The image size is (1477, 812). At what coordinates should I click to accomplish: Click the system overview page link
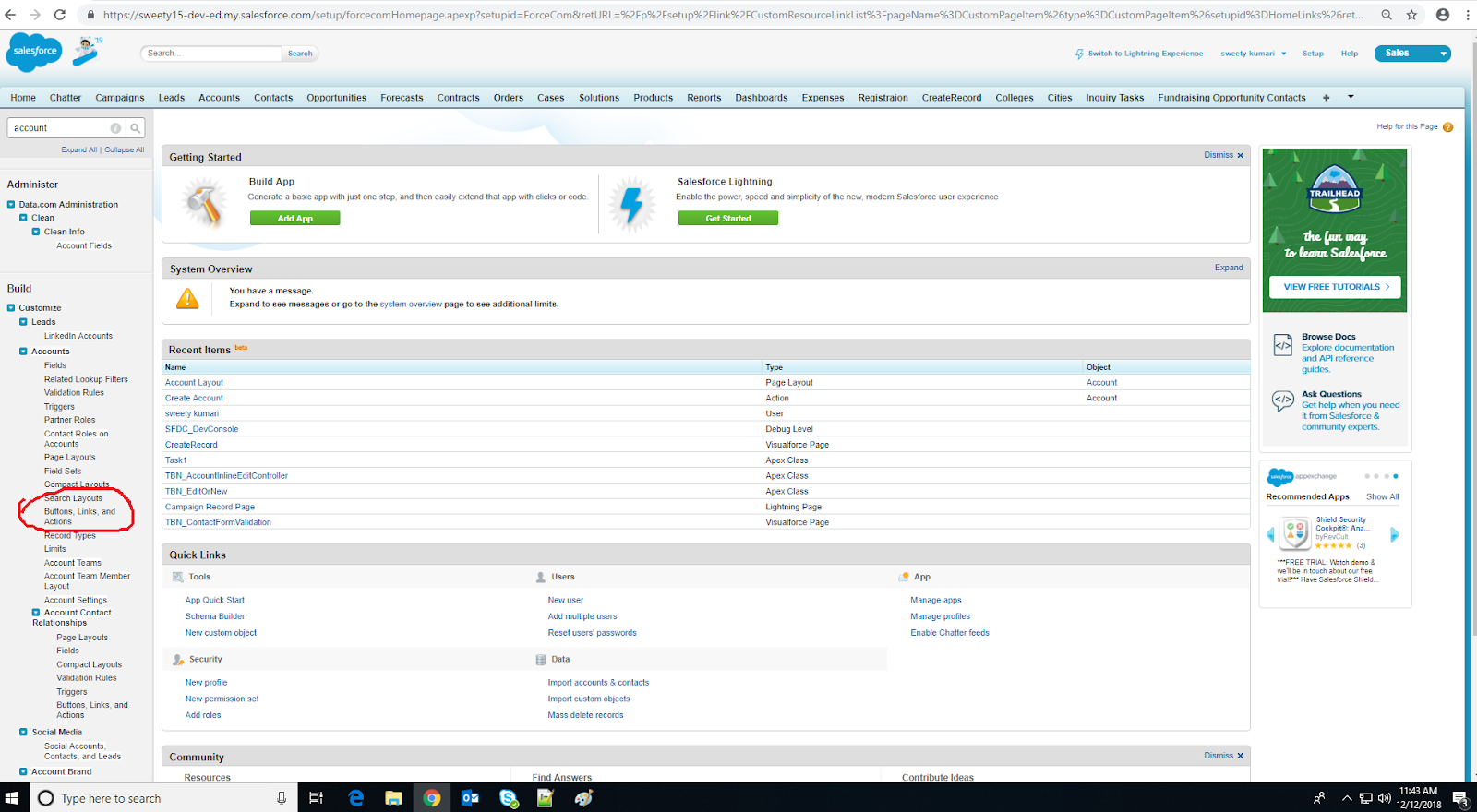(411, 304)
